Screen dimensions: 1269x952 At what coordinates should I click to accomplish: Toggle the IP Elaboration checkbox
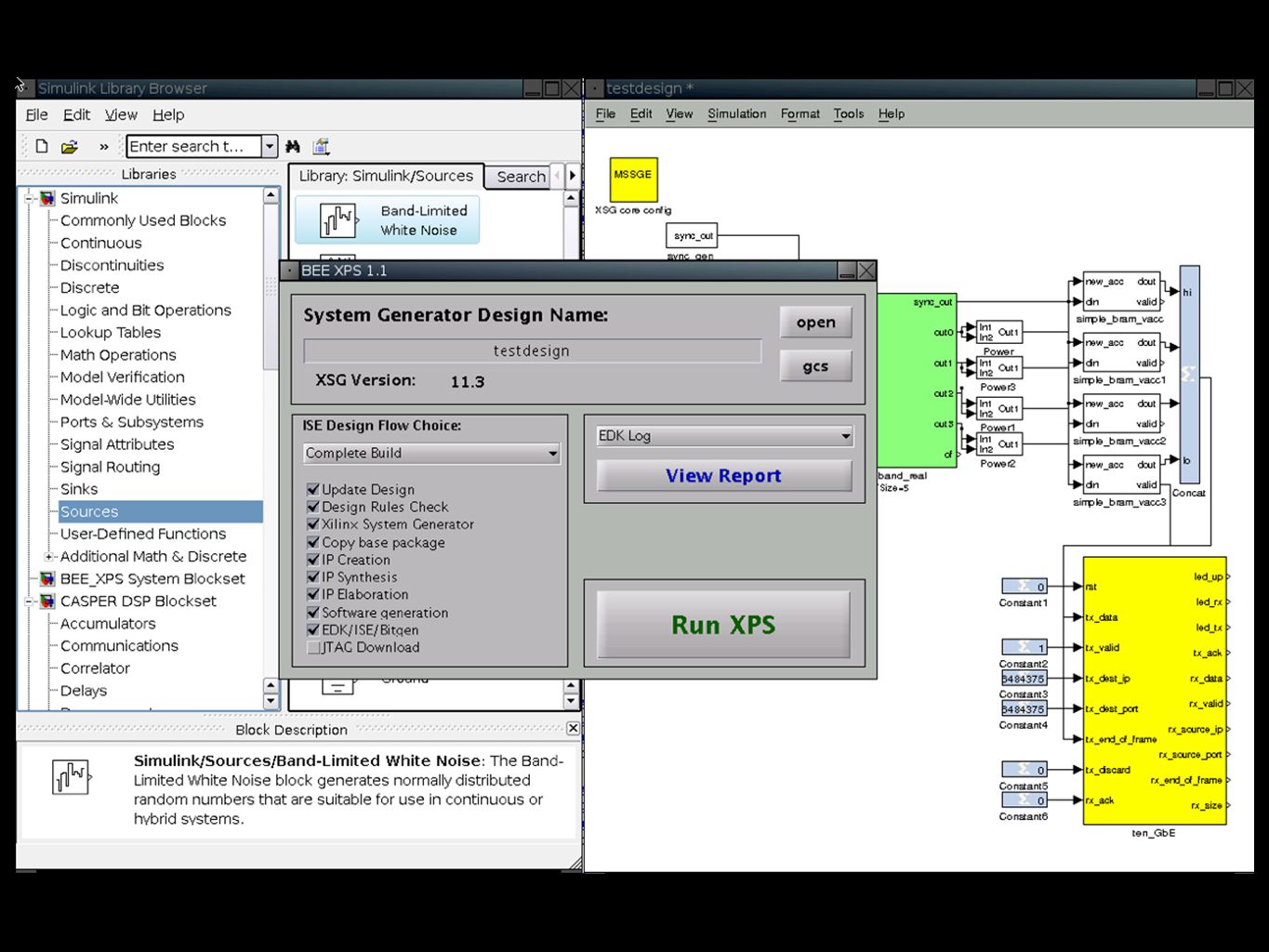313,595
